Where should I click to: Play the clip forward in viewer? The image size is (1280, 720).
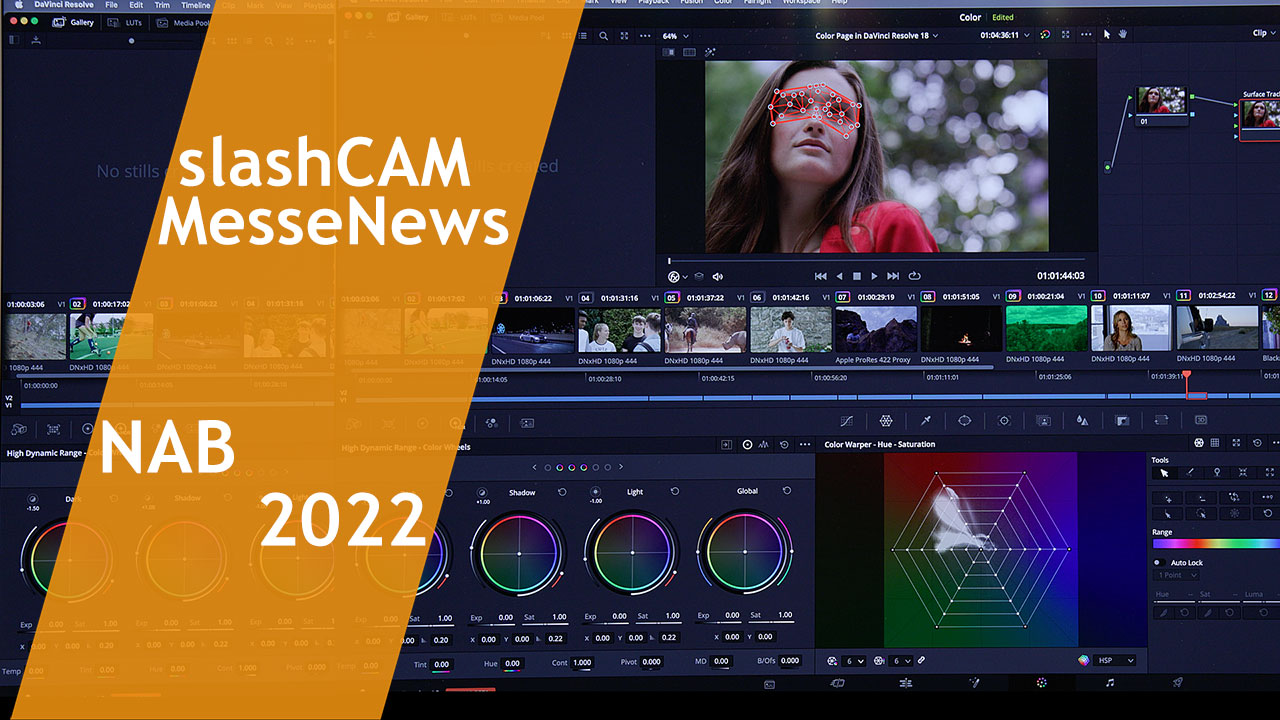[x=875, y=276]
